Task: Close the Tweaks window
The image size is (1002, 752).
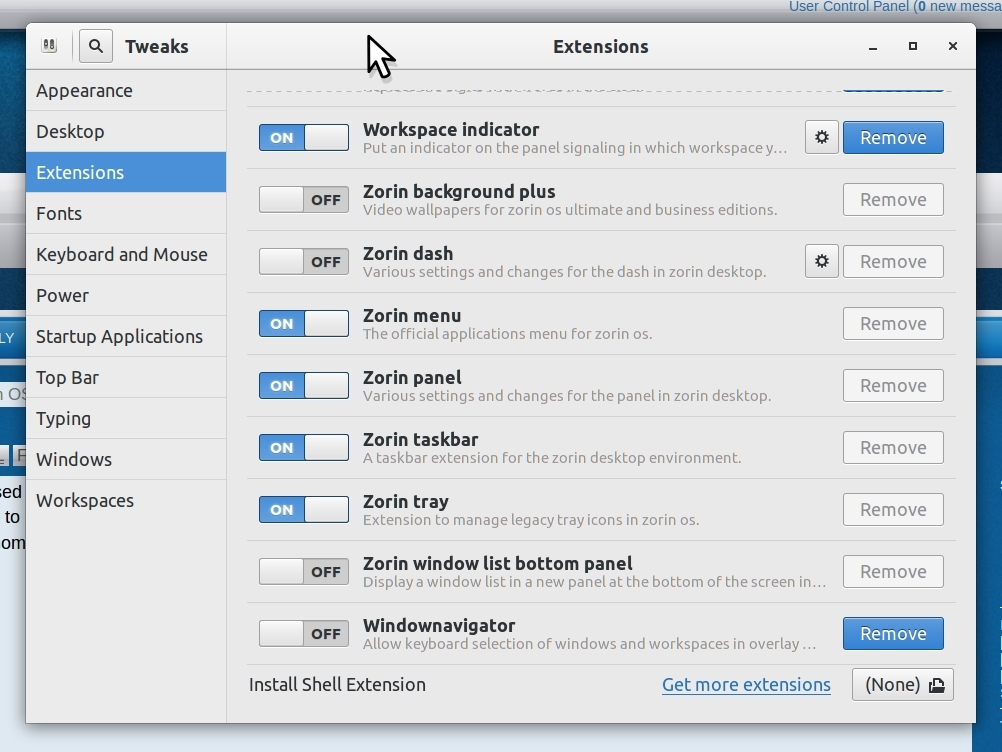Action: (953, 46)
